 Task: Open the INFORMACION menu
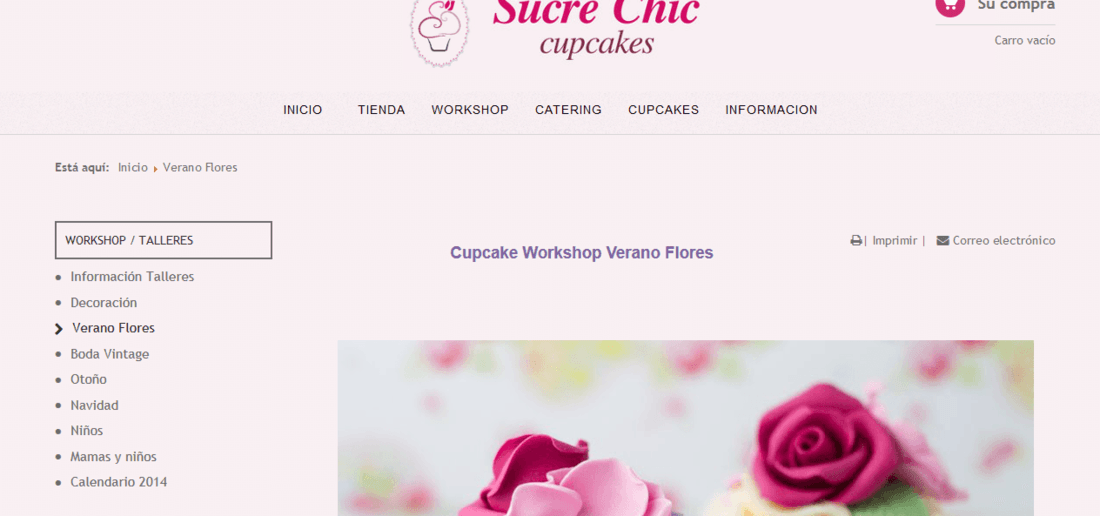point(771,110)
